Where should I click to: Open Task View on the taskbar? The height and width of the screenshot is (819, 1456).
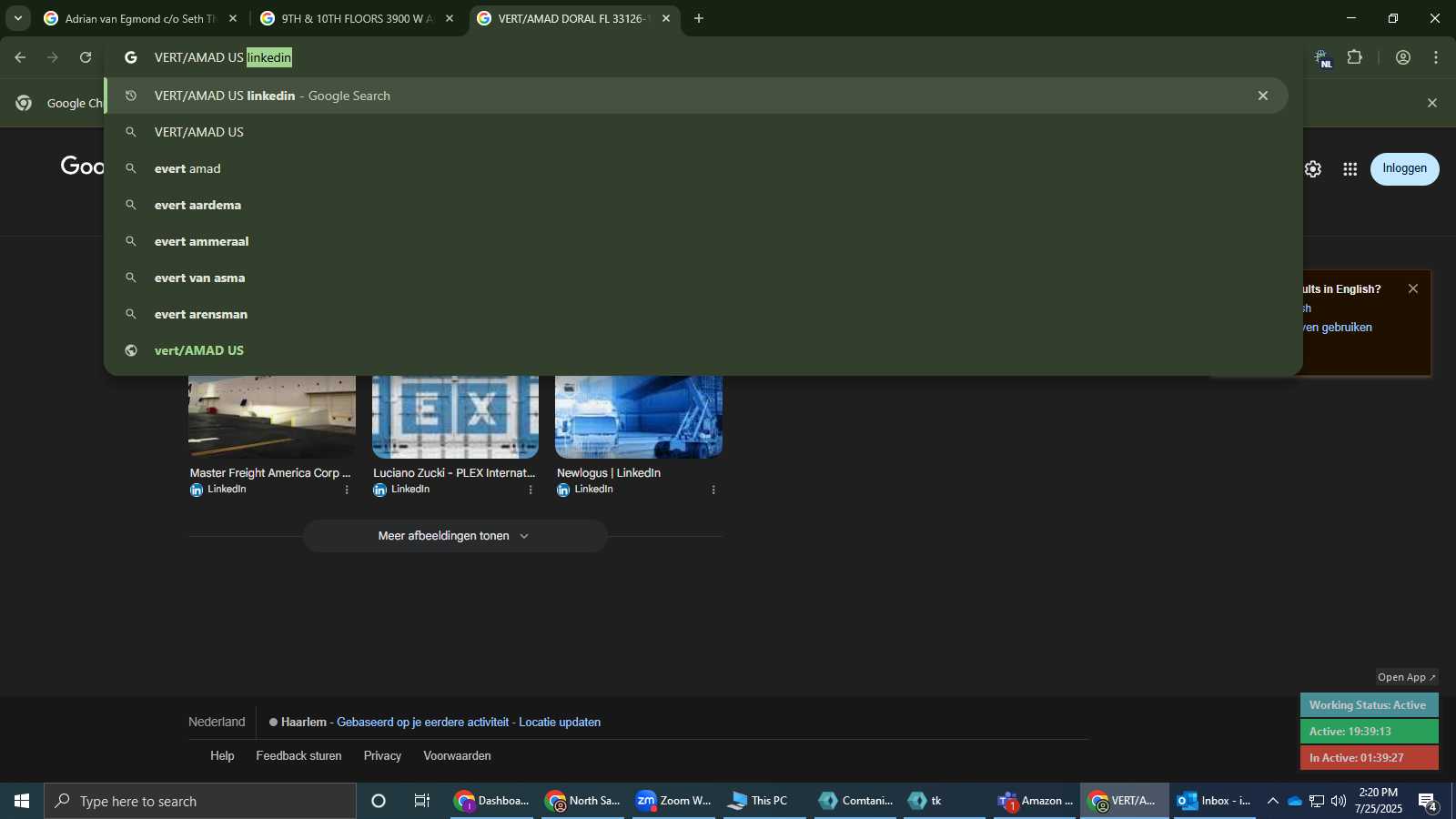point(422,801)
